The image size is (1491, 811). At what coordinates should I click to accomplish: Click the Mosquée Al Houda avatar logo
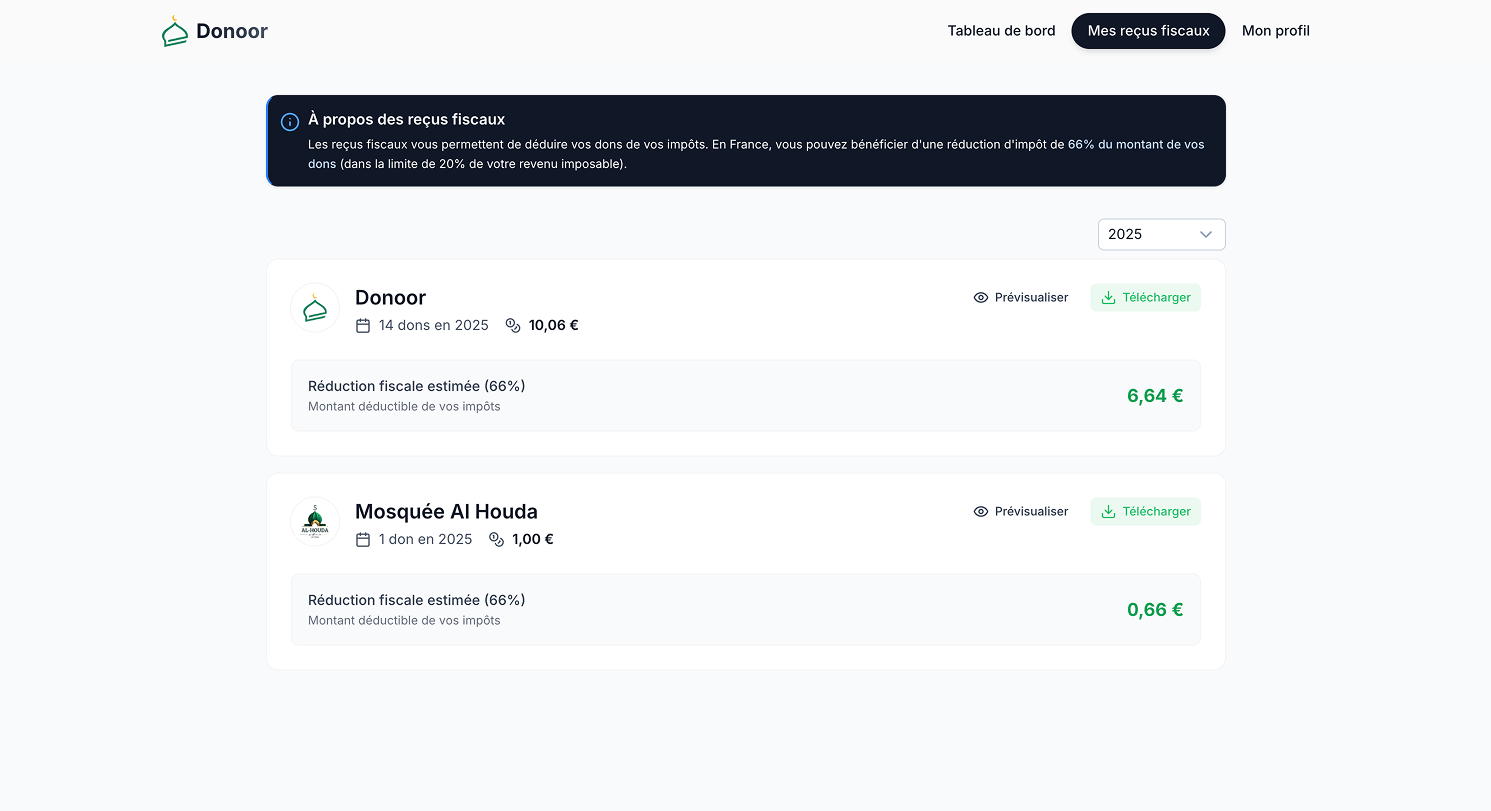click(315, 522)
